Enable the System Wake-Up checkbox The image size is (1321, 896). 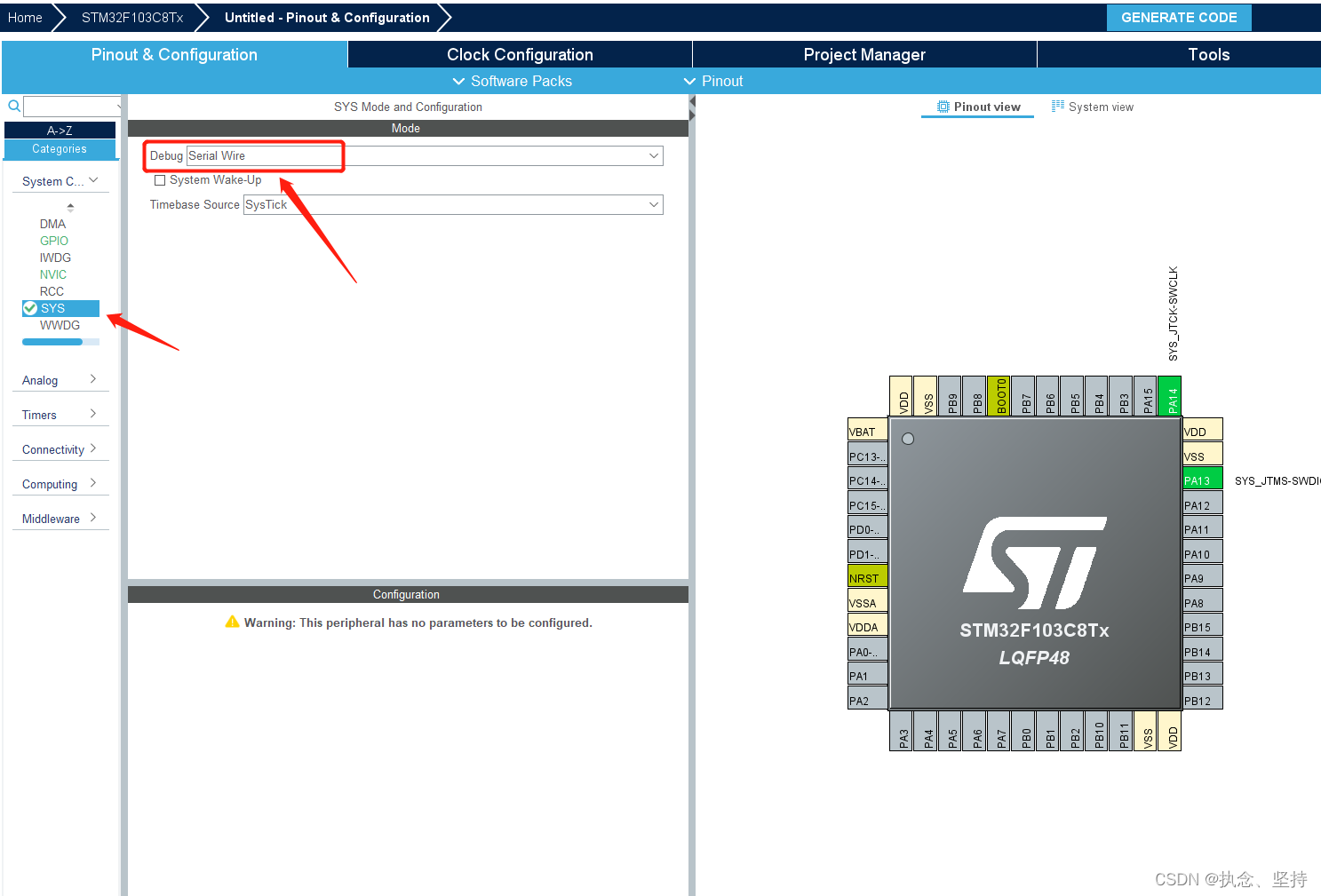pyautogui.click(x=160, y=180)
